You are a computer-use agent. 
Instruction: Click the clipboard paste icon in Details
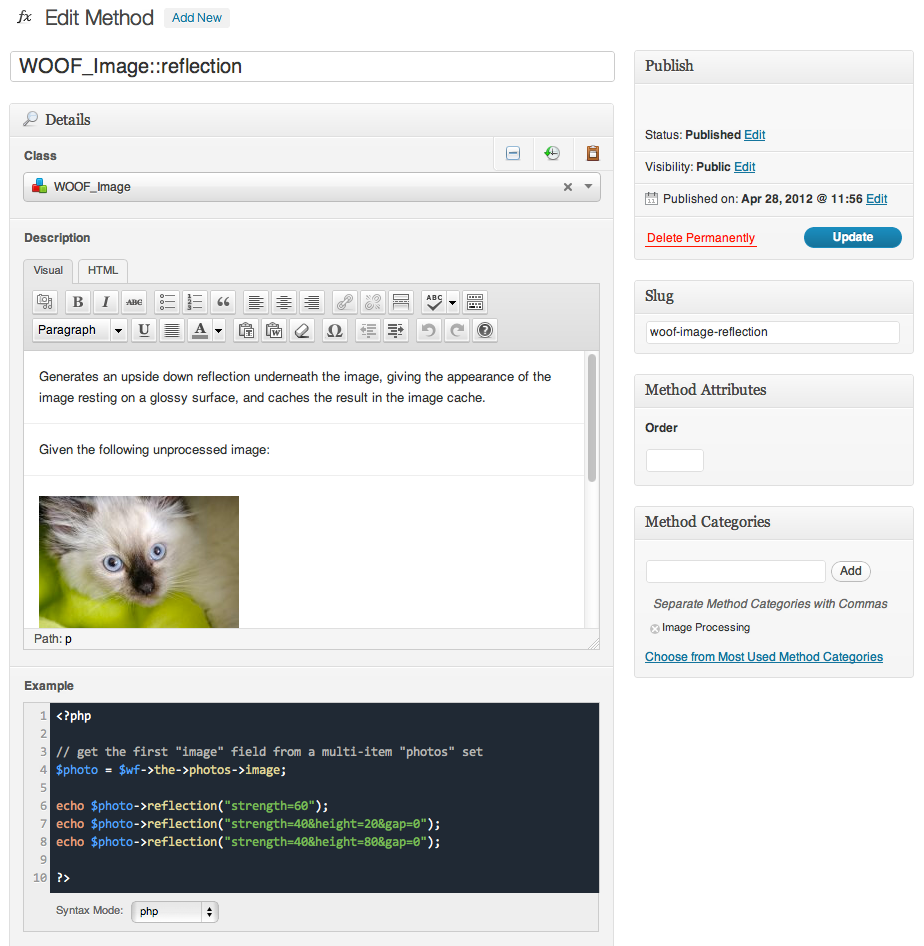tap(593, 153)
